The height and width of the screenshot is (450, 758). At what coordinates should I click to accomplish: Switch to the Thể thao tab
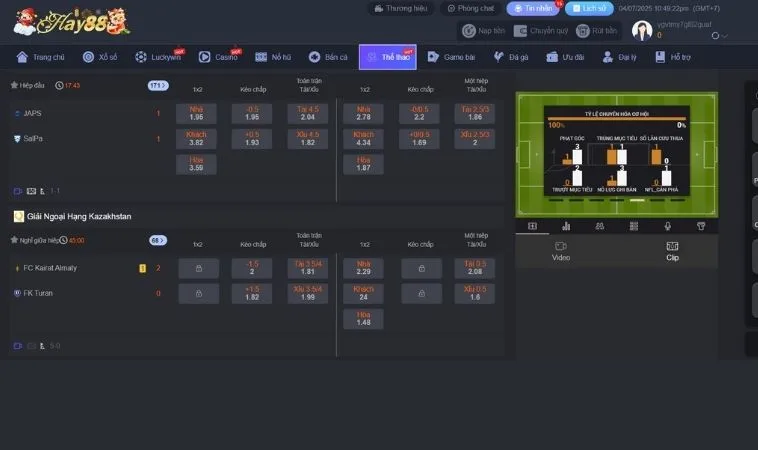pyautogui.click(x=388, y=57)
